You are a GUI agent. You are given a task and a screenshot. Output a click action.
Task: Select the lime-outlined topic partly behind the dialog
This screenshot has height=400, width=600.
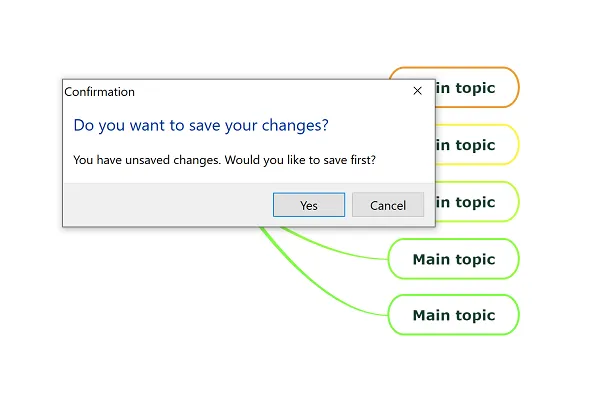coord(476,202)
